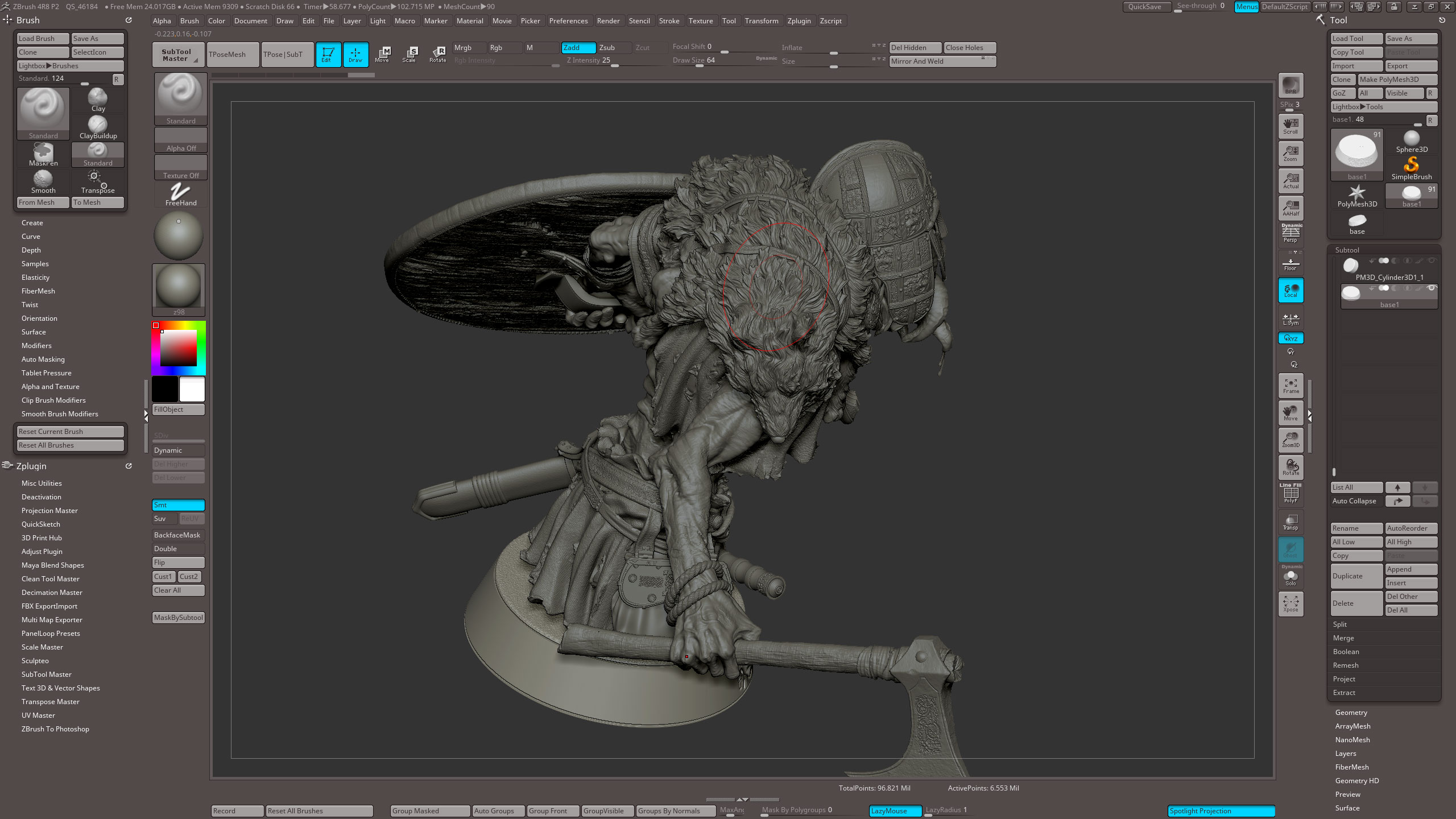Click the AAHalf icon

[1290, 208]
